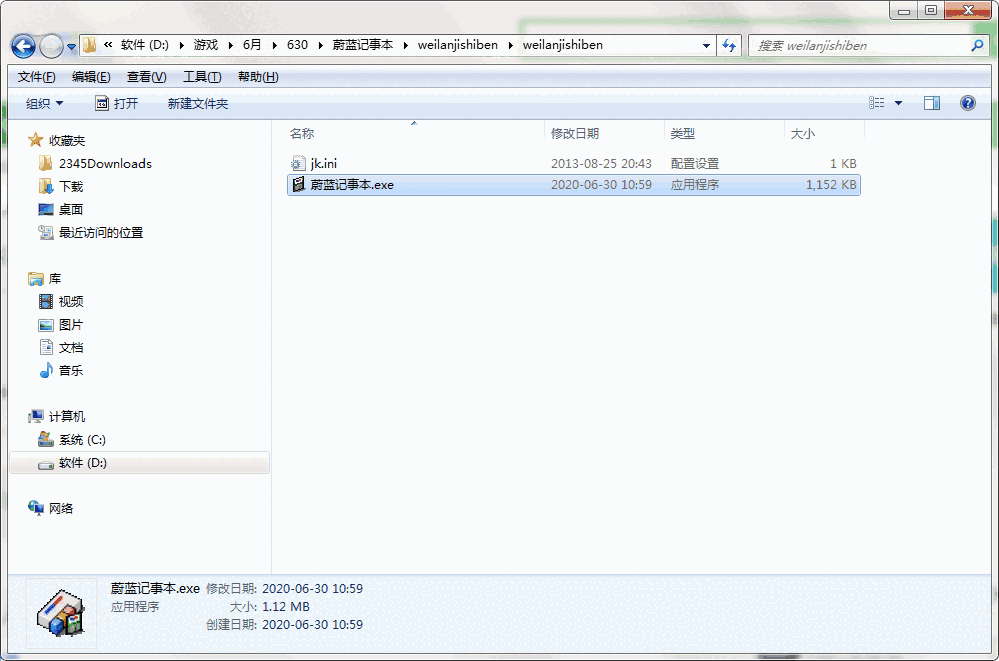
Task: Click the search magnifier icon
Action: point(975,45)
